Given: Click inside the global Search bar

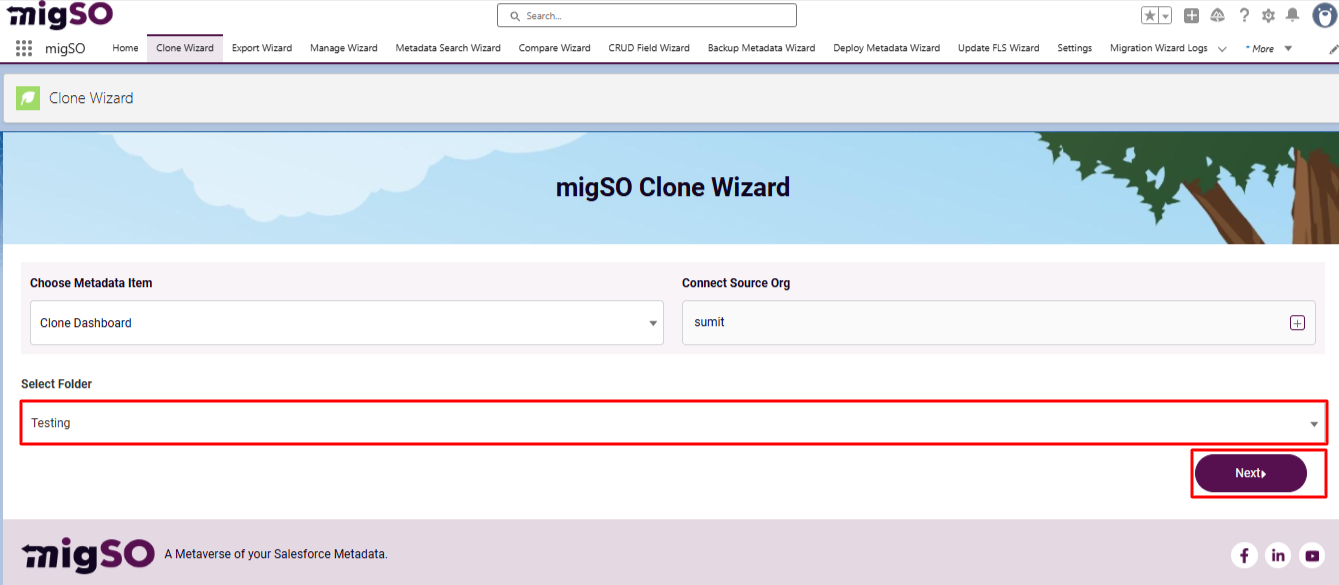Looking at the screenshot, I should (646, 15).
